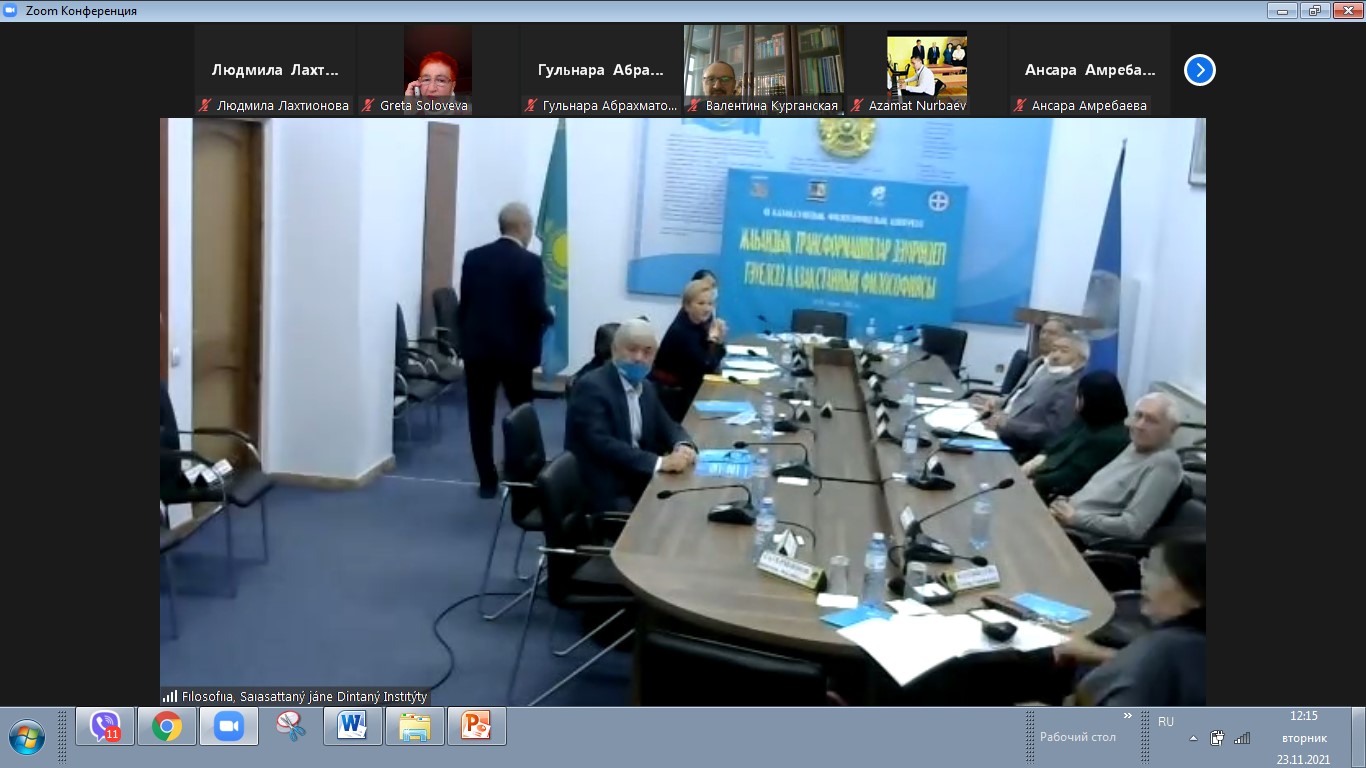Open Windows Explorer folder icon
Viewport: 1366px width, 768px height.
pos(414,726)
